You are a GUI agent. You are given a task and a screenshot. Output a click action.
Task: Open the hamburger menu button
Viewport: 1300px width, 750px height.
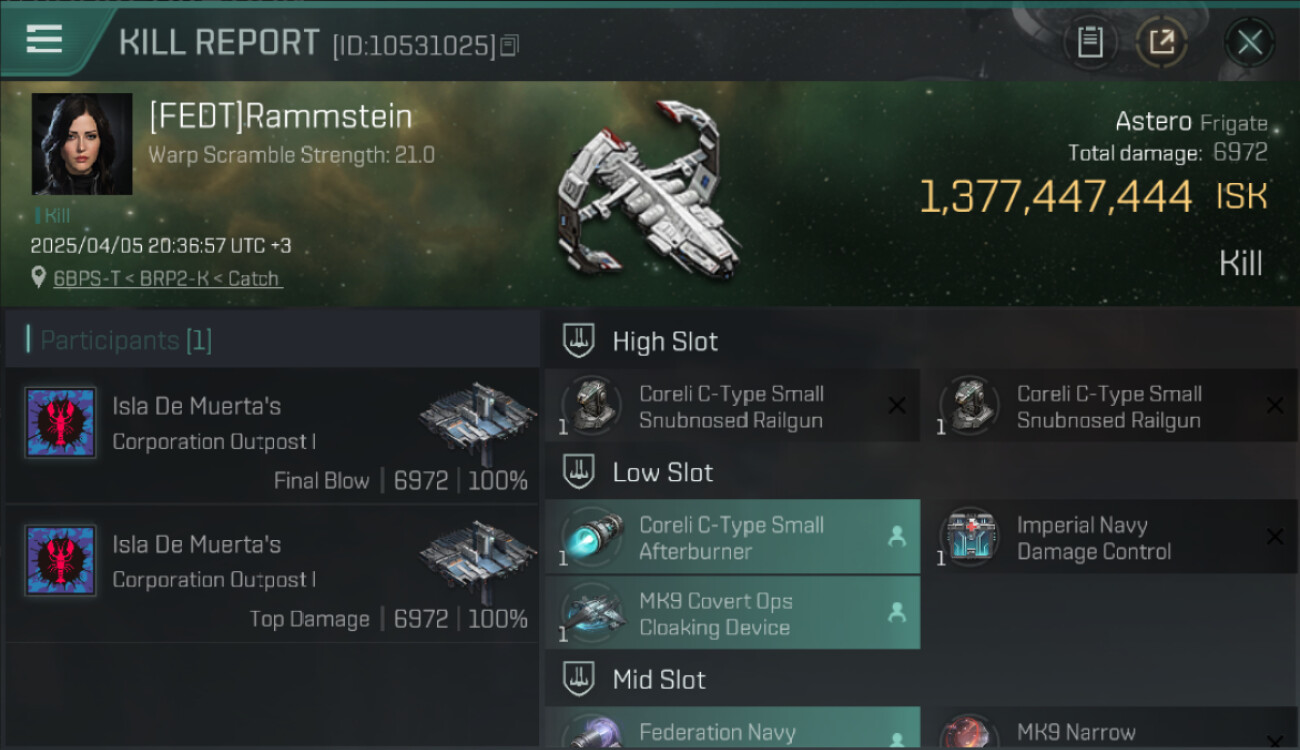pos(45,41)
